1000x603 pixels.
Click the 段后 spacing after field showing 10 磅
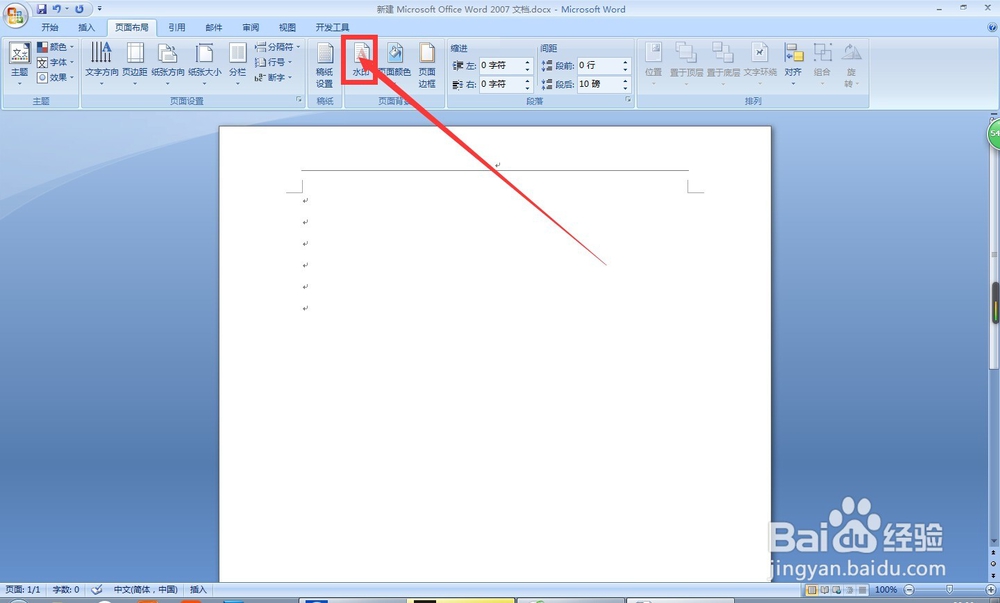coord(599,84)
